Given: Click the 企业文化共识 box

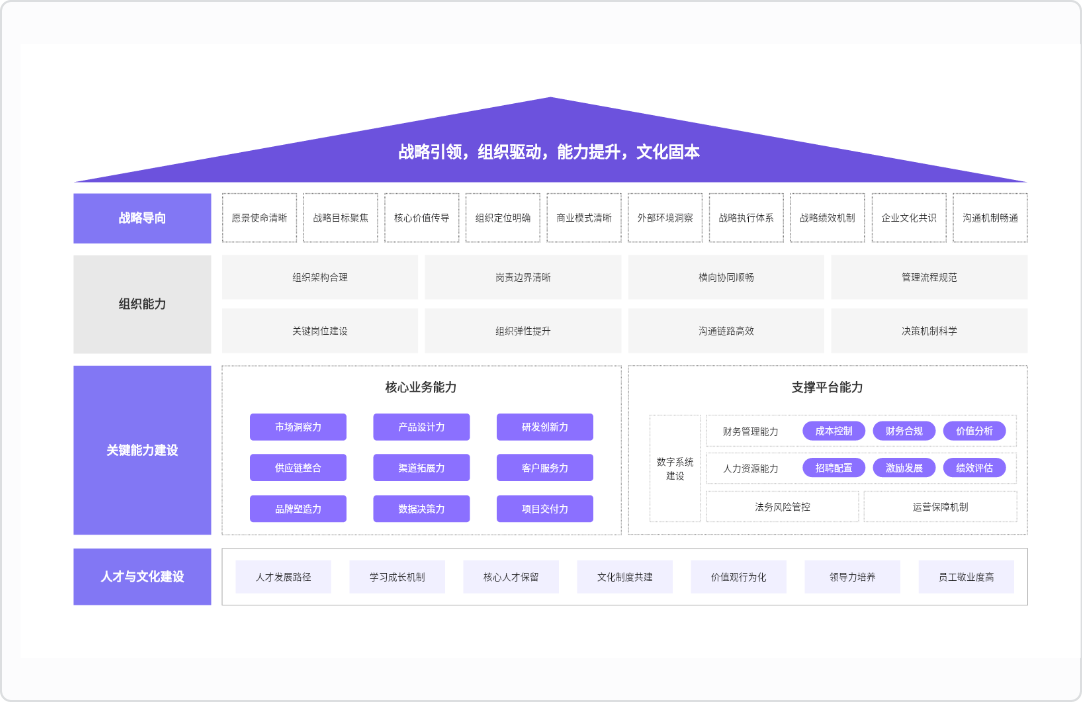Looking at the screenshot, I should click(909, 218).
